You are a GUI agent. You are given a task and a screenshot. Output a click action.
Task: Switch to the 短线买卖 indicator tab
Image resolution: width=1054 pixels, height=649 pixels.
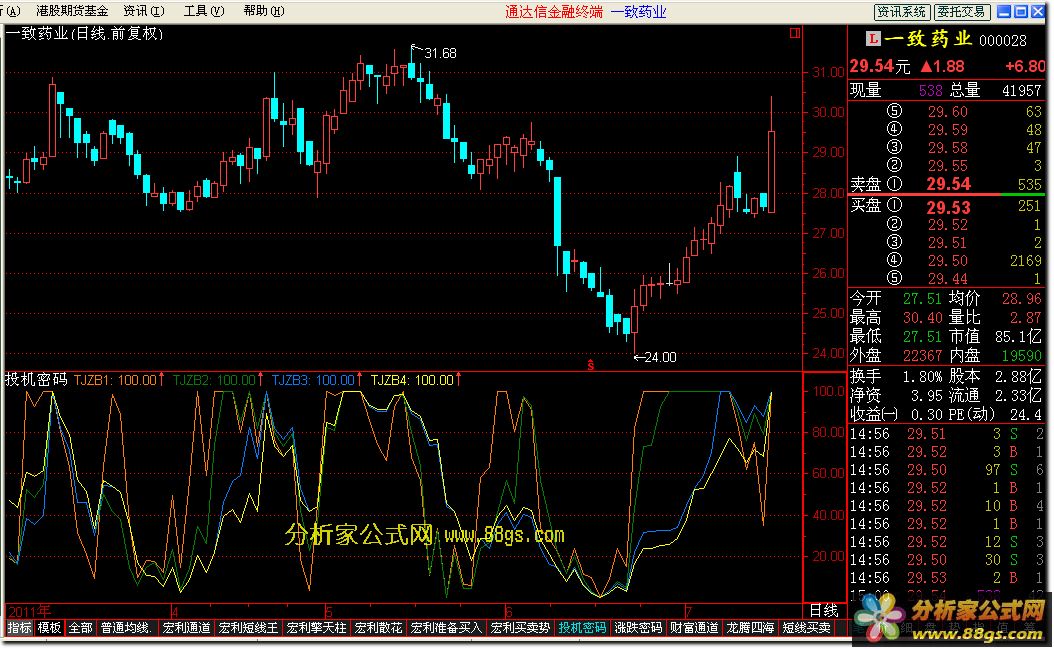807,627
